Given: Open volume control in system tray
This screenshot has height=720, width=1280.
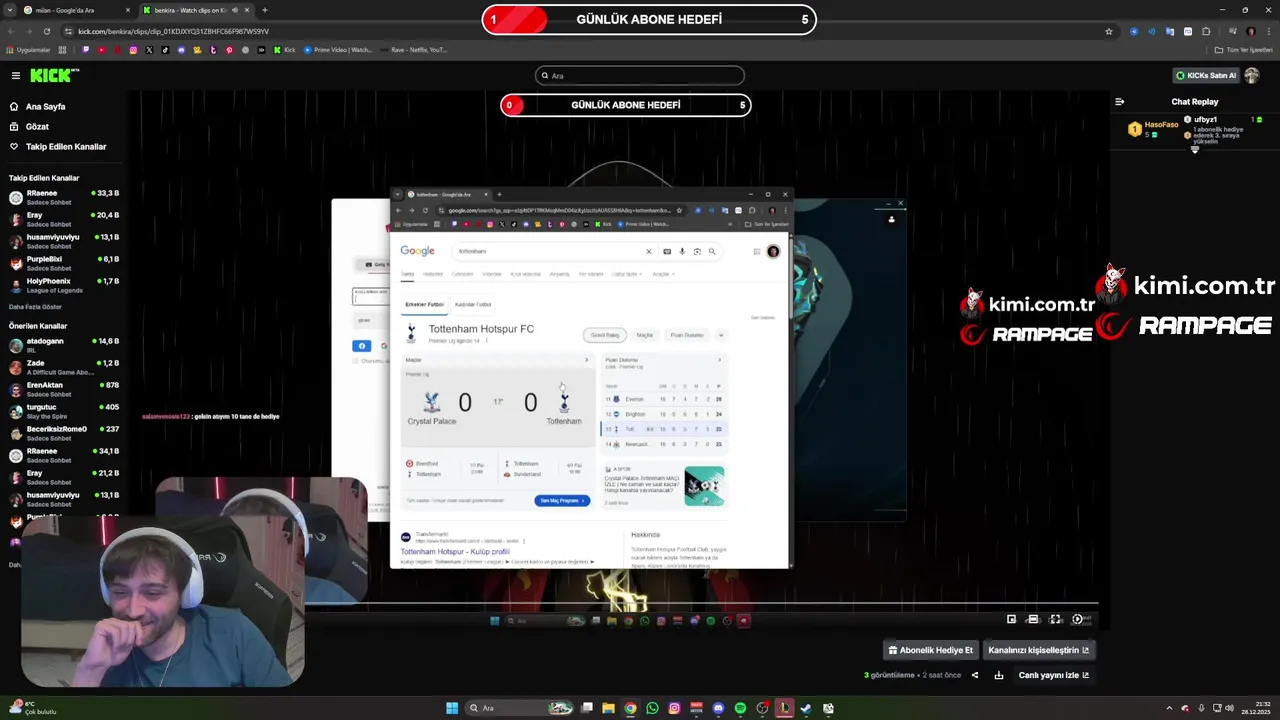Looking at the screenshot, I should (1231, 708).
